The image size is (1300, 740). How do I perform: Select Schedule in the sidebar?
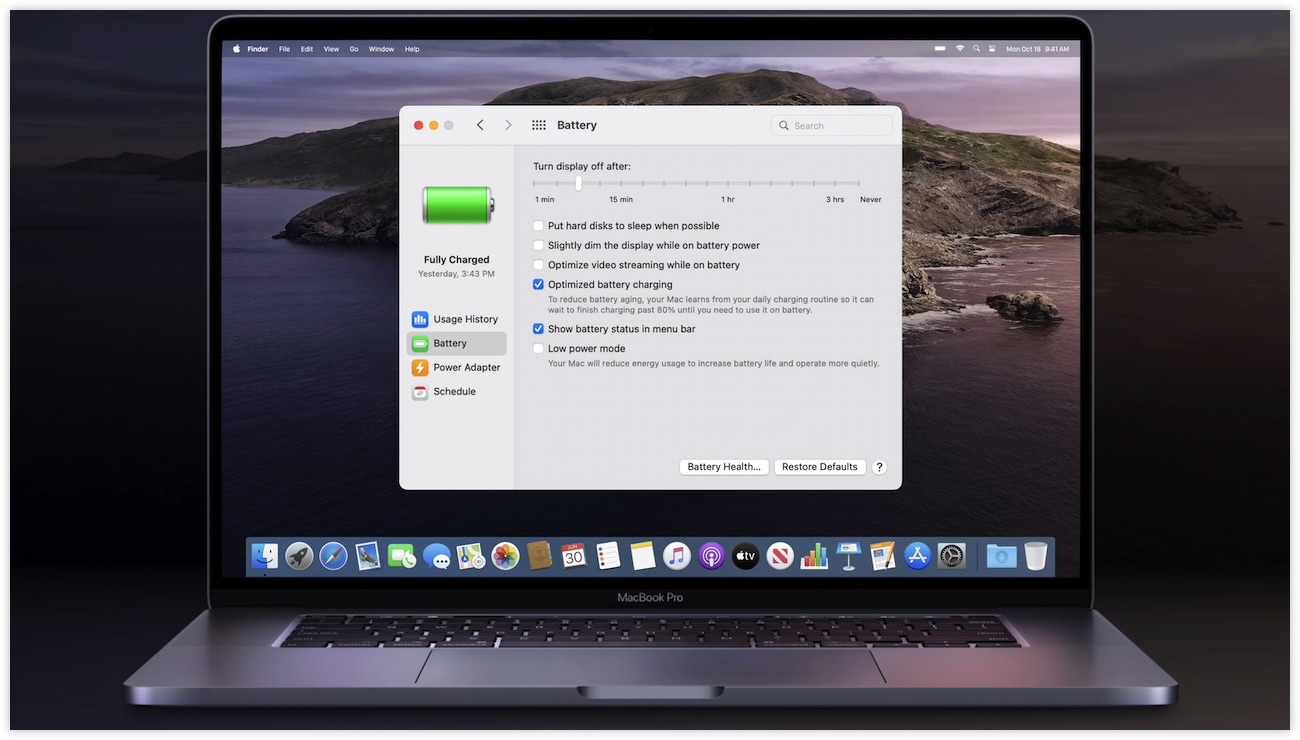point(456,391)
